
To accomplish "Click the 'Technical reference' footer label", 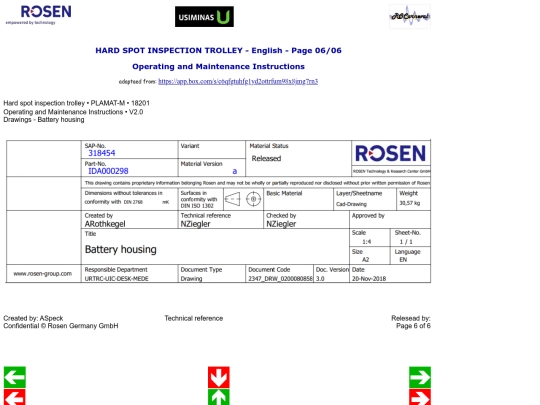I will pyautogui.click(x=194, y=318).
